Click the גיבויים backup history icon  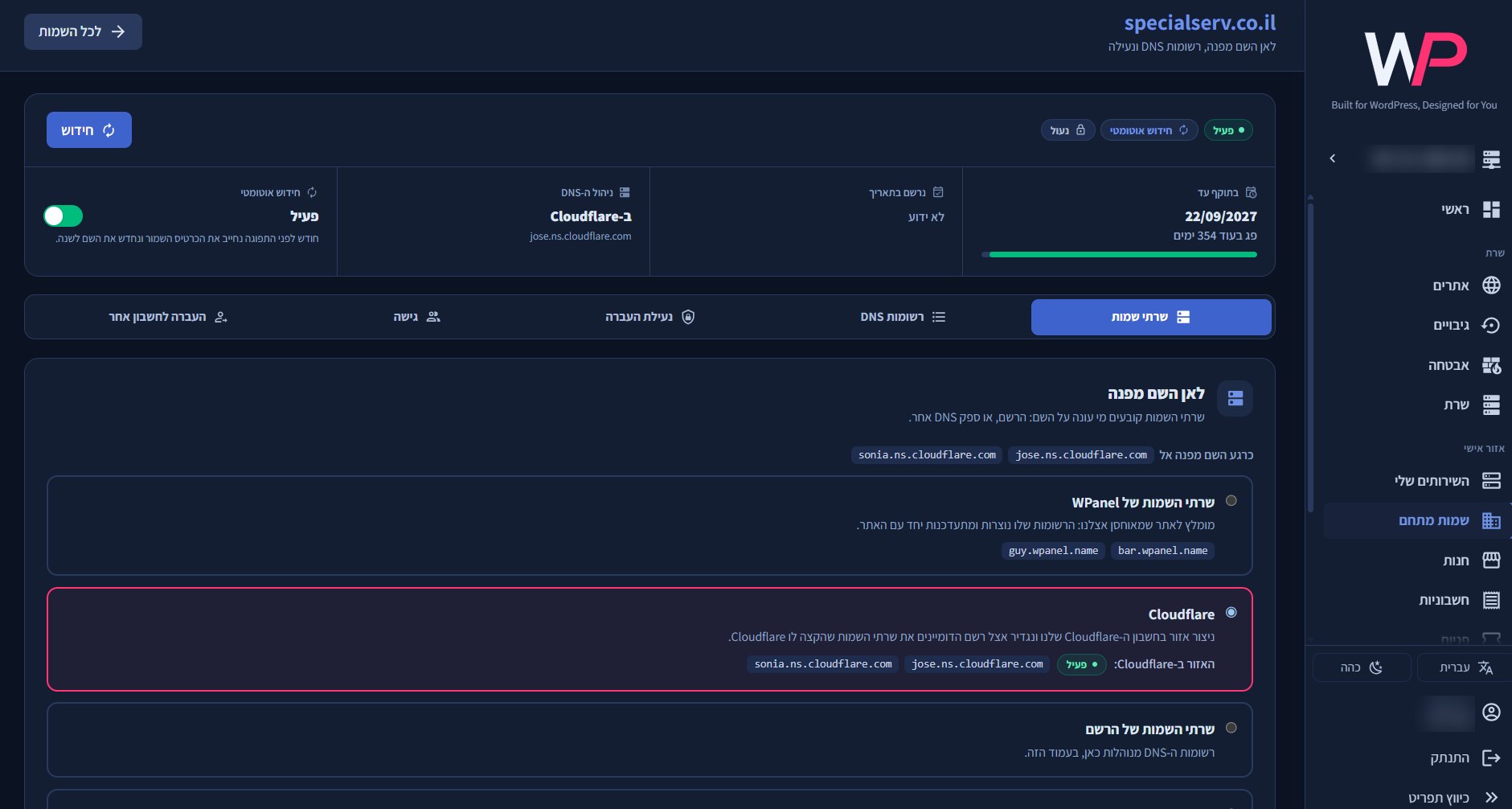(1491, 325)
